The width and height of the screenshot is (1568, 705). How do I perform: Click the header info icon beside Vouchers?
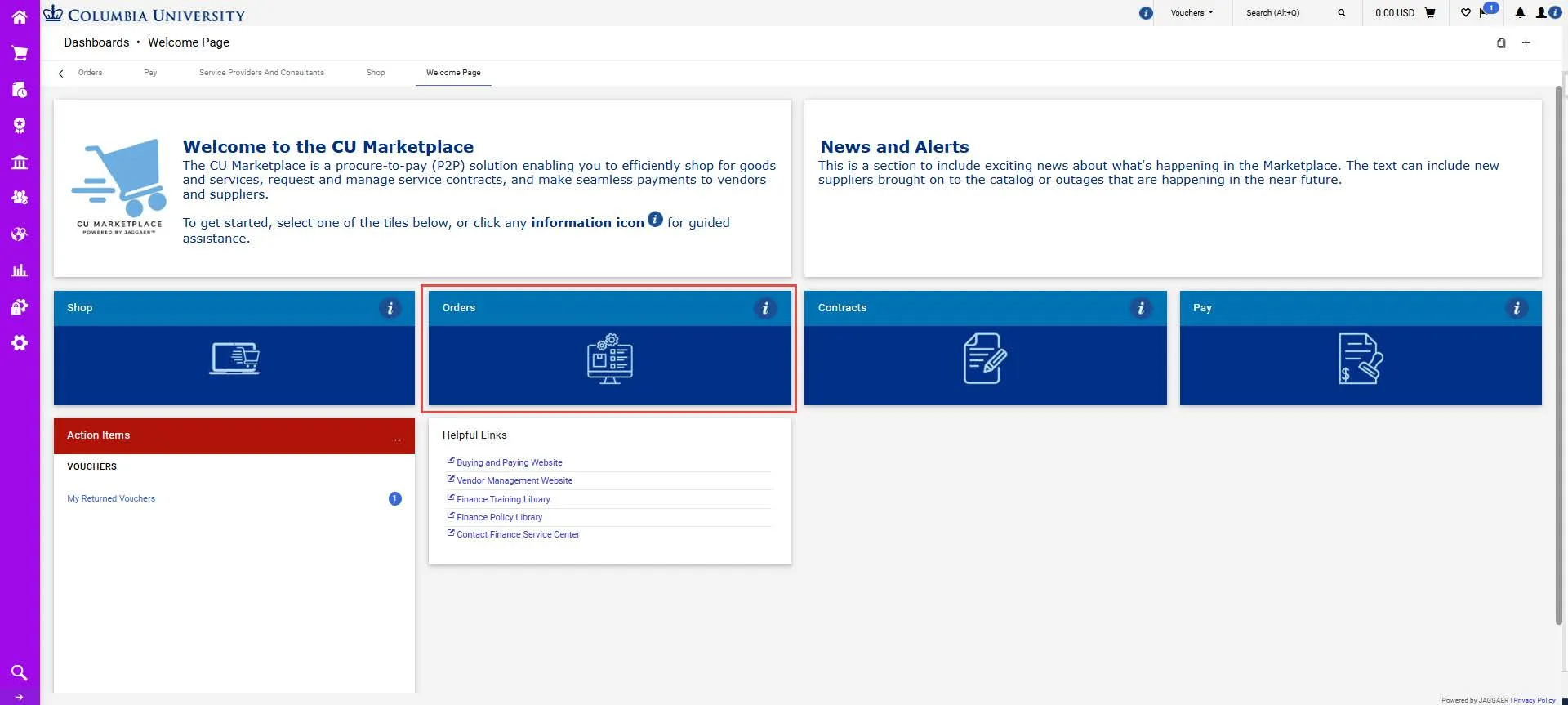tap(1146, 13)
